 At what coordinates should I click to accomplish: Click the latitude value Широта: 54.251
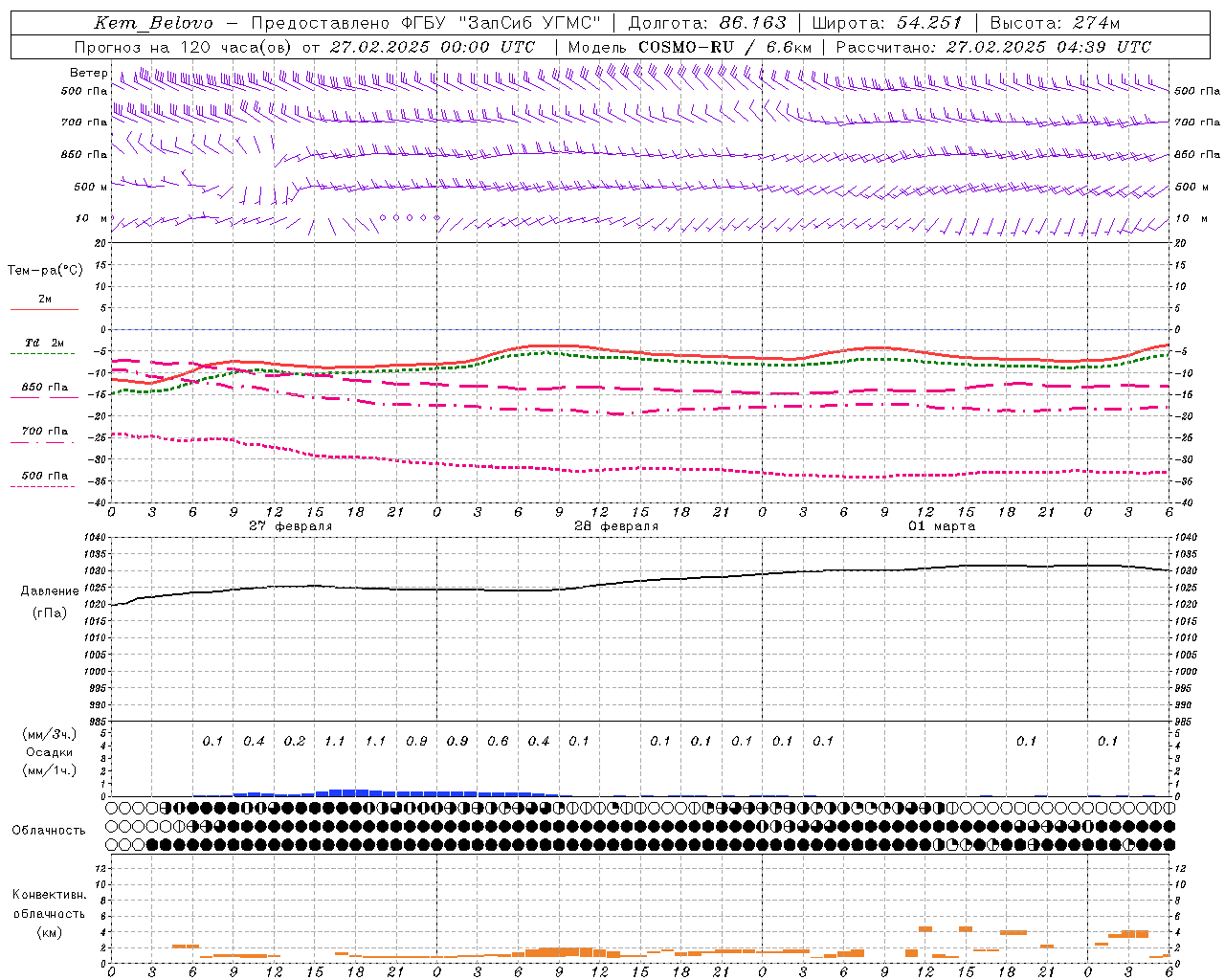(887, 23)
